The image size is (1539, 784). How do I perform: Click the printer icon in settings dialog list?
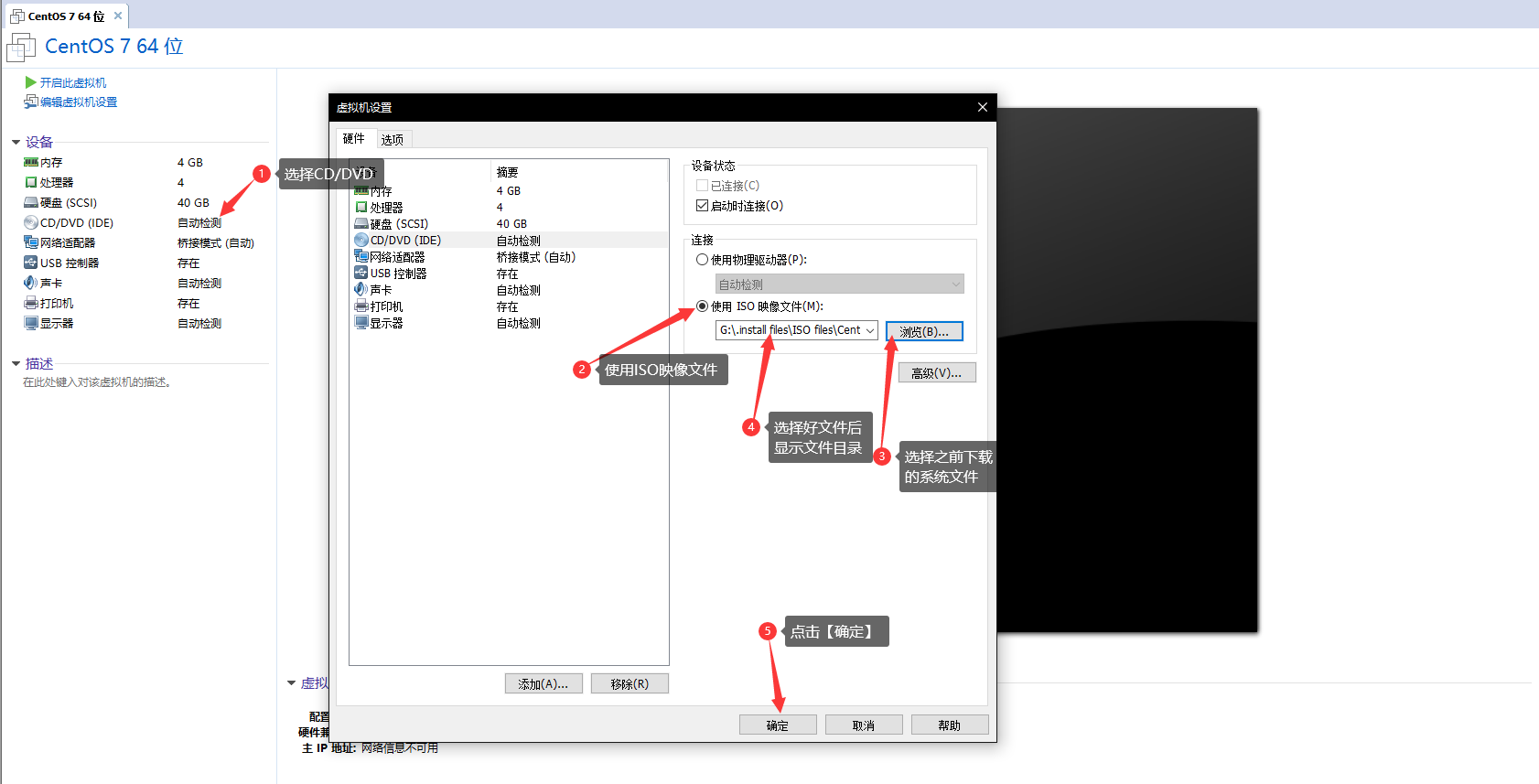pos(361,306)
